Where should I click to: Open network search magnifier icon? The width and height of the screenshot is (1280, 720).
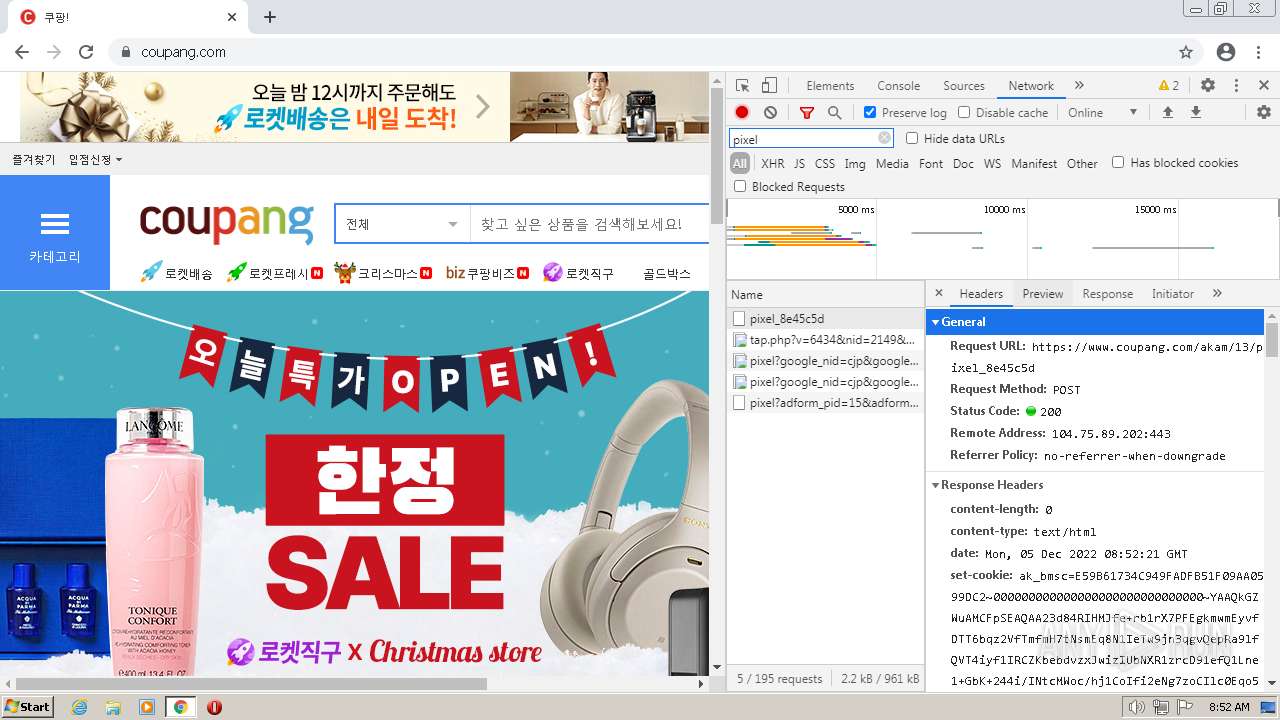pyautogui.click(x=834, y=113)
